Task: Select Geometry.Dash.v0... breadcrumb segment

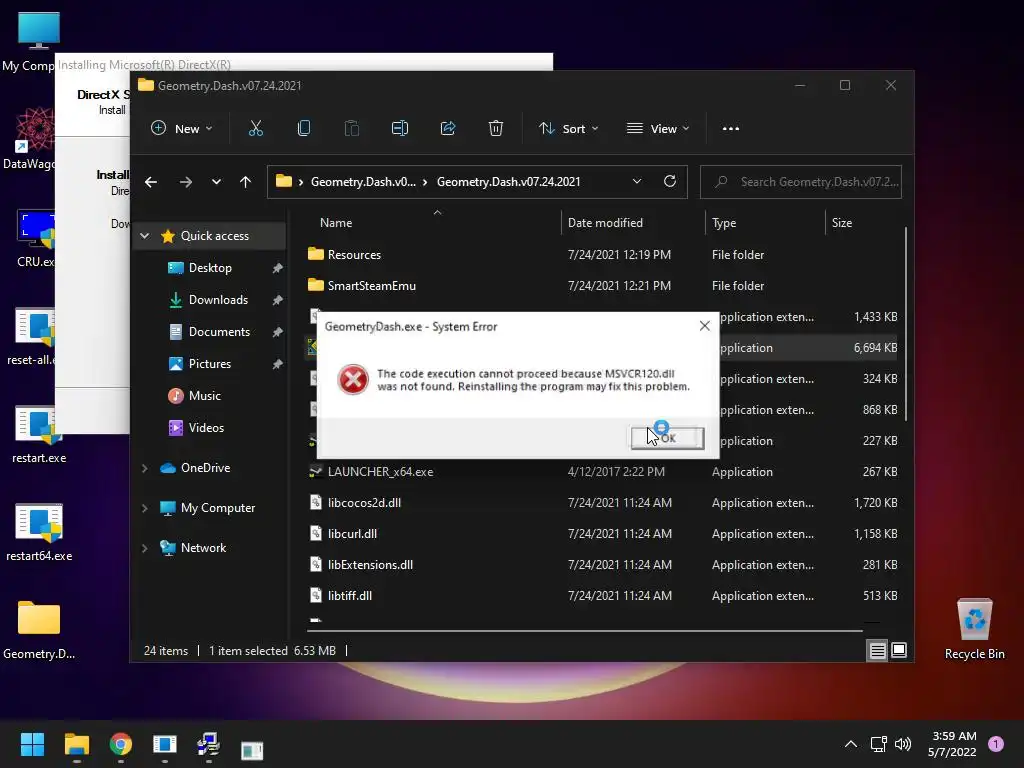Action: (x=363, y=182)
